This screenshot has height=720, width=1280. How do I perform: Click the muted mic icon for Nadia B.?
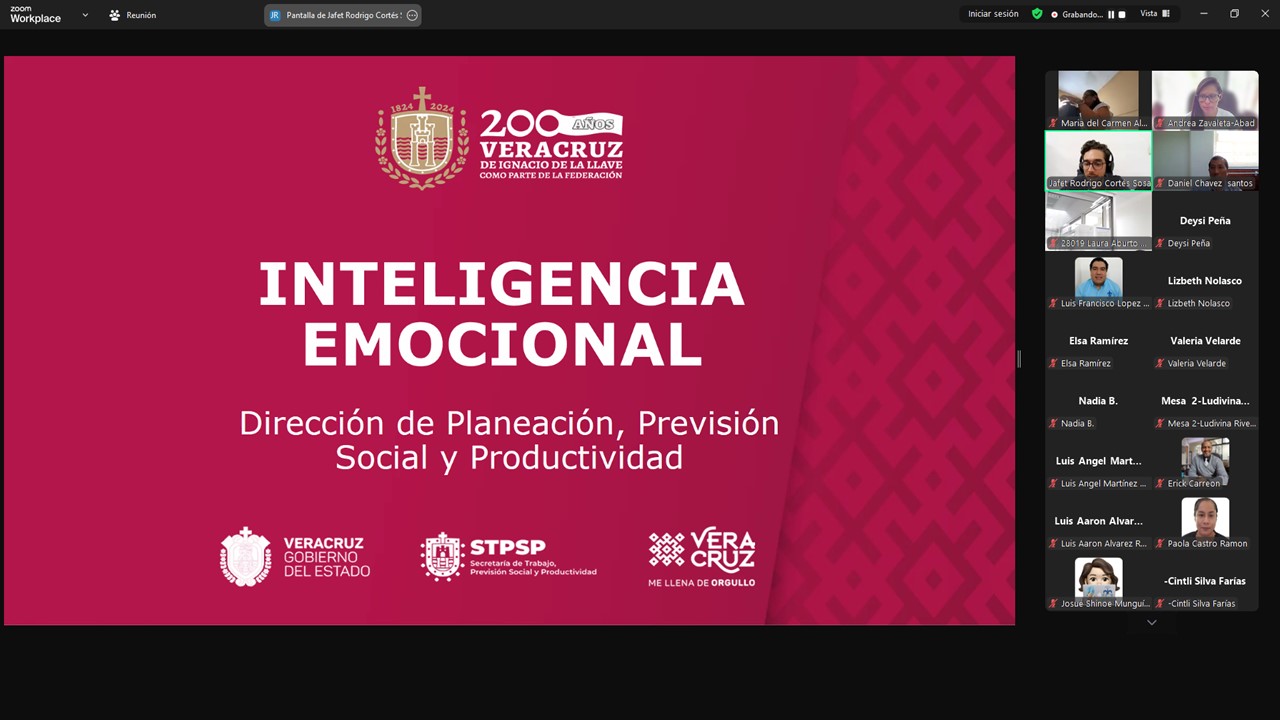click(1053, 423)
